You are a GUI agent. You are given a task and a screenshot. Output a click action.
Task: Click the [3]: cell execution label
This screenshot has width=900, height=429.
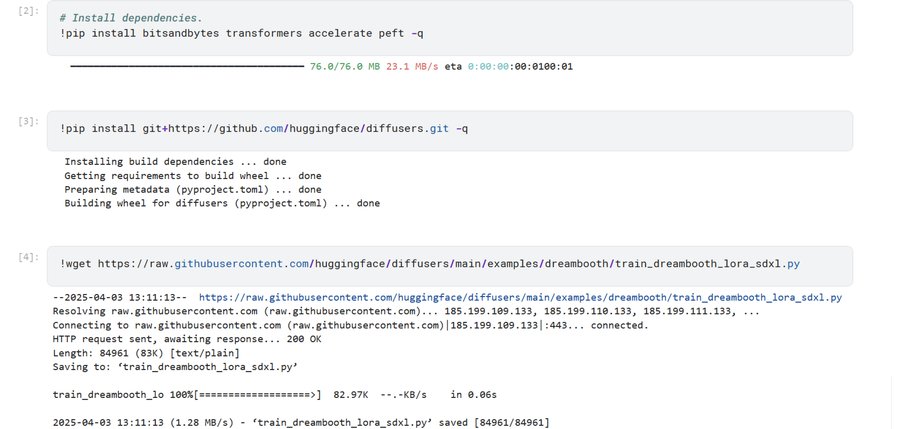tap(29, 121)
